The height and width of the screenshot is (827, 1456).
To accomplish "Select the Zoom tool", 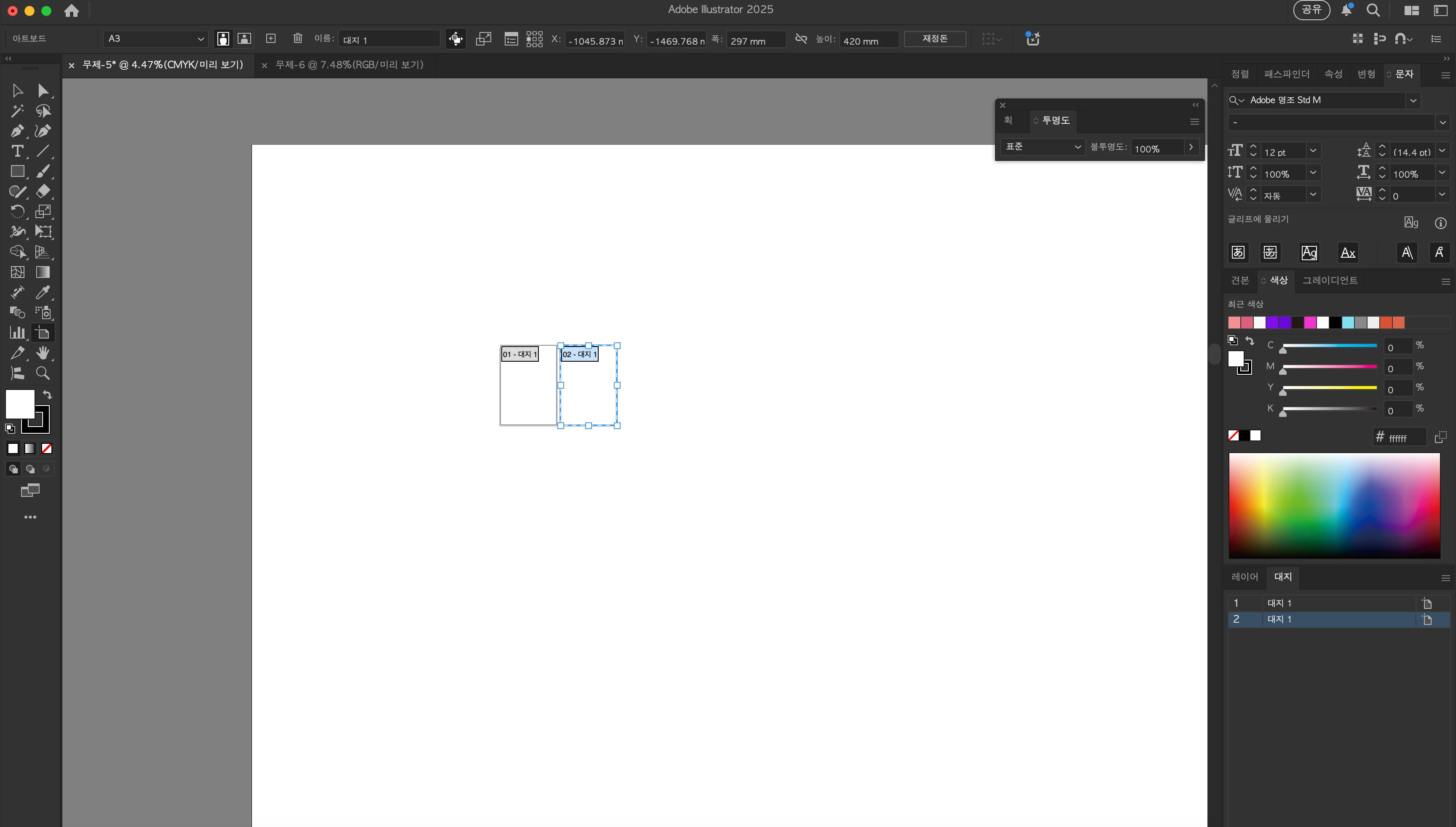I will pyautogui.click(x=43, y=373).
